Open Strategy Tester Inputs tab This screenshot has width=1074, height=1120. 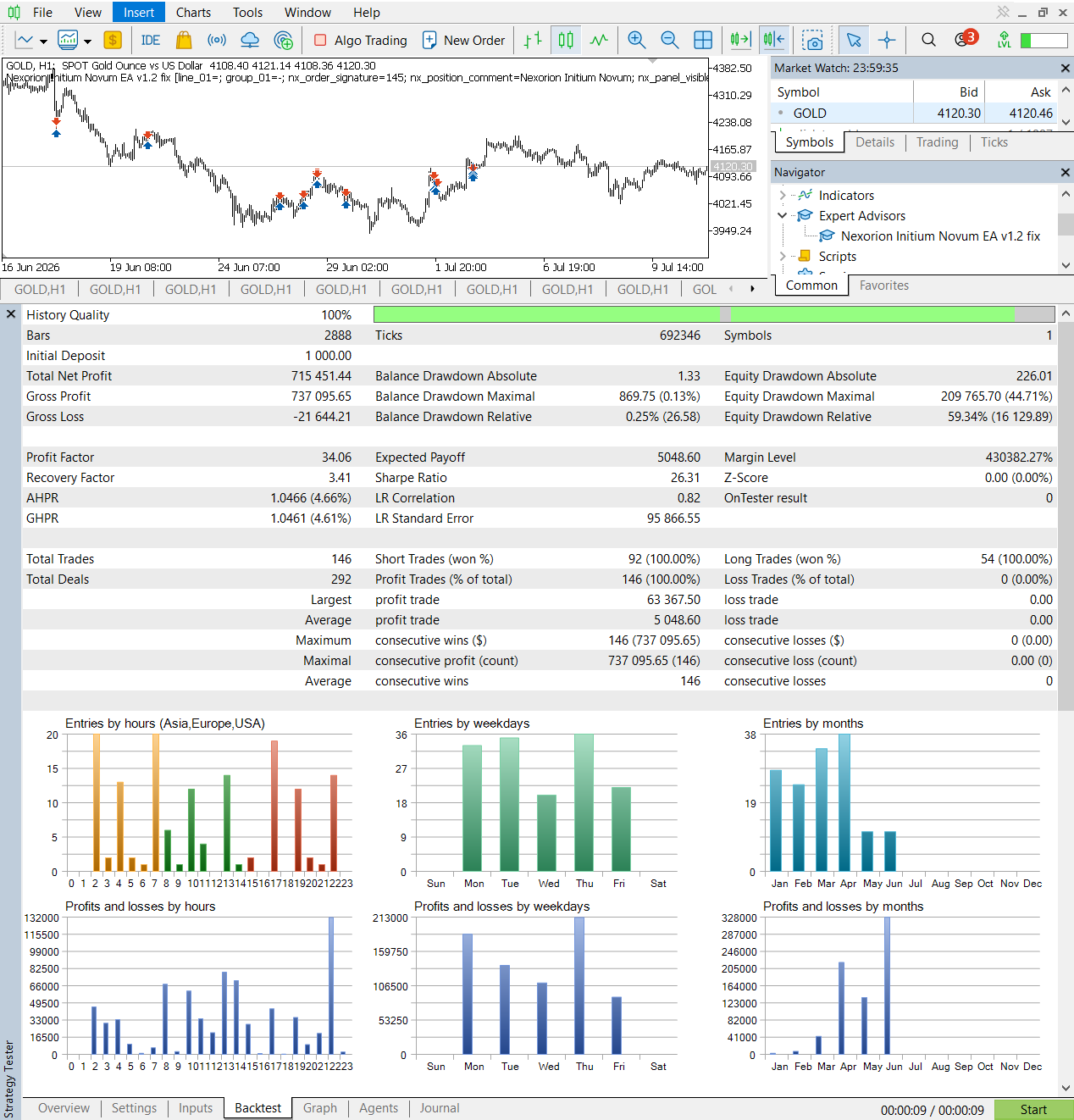pyautogui.click(x=196, y=1108)
